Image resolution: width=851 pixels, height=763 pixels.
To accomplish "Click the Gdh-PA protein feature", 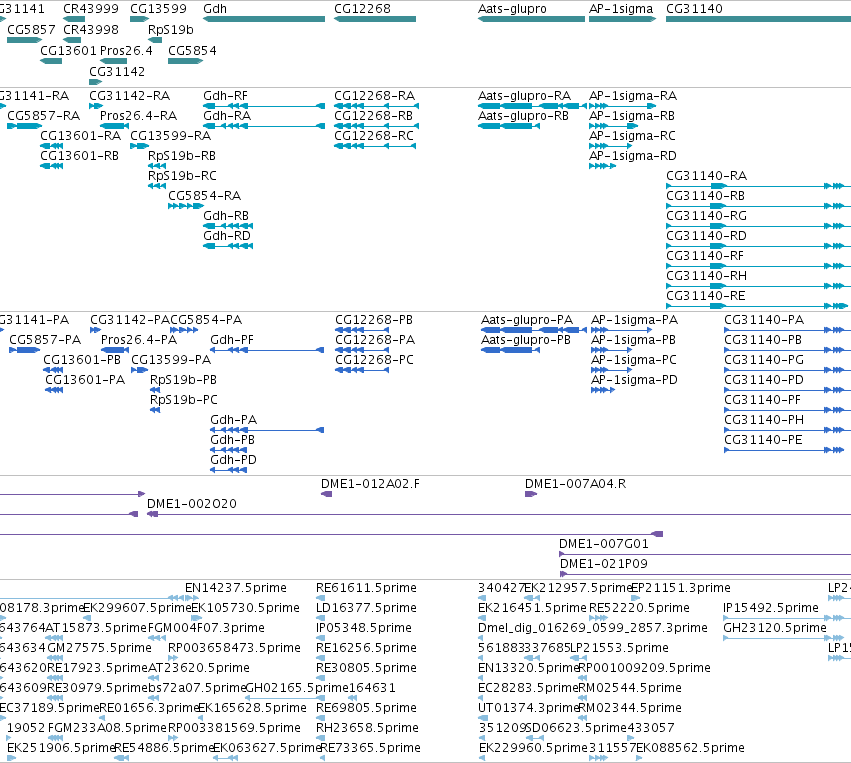I will pyautogui.click(x=267, y=430).
